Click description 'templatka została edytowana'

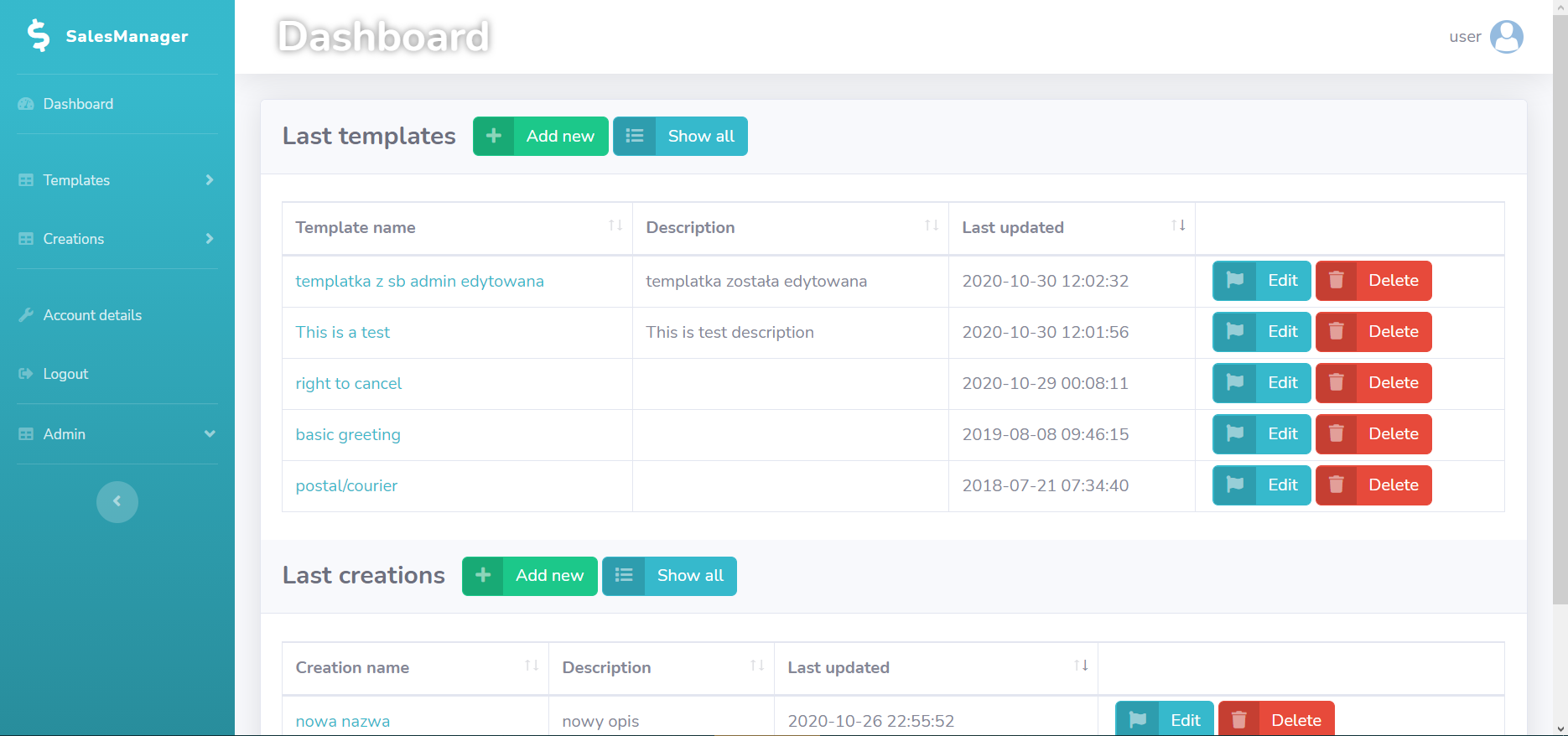point(756,282)
